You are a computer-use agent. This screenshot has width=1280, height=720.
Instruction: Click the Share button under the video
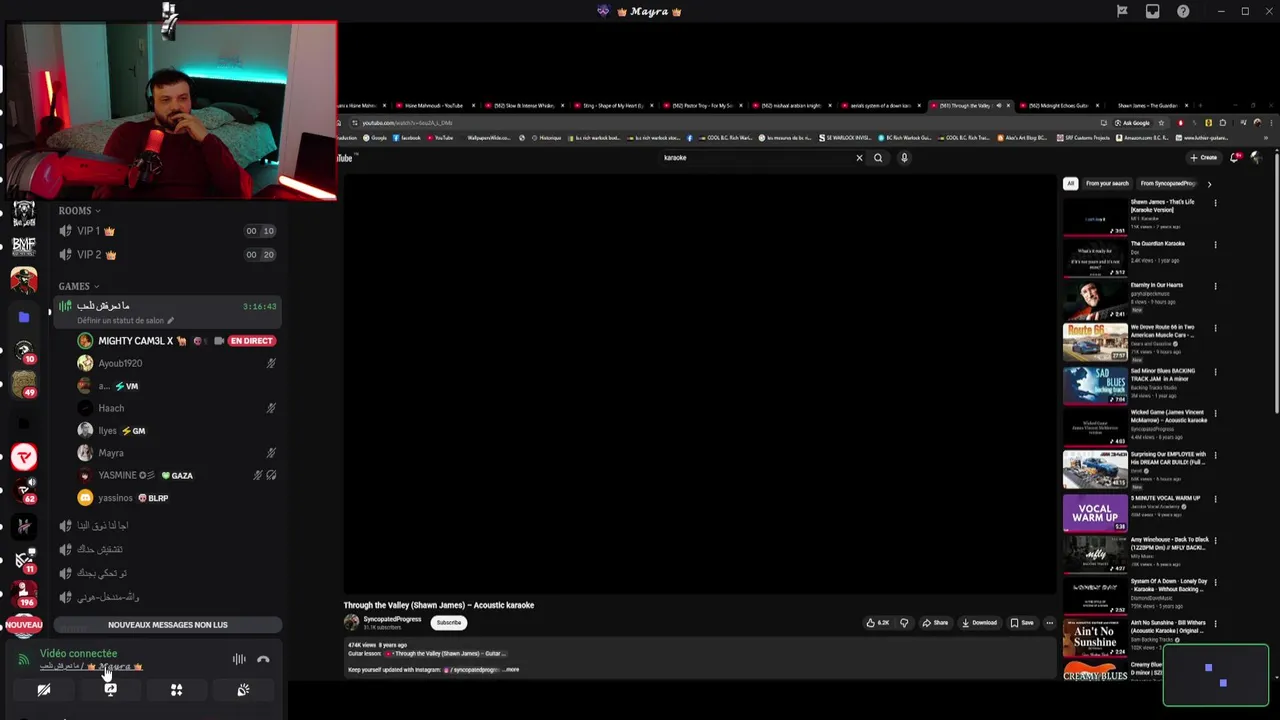pos(935,623)
